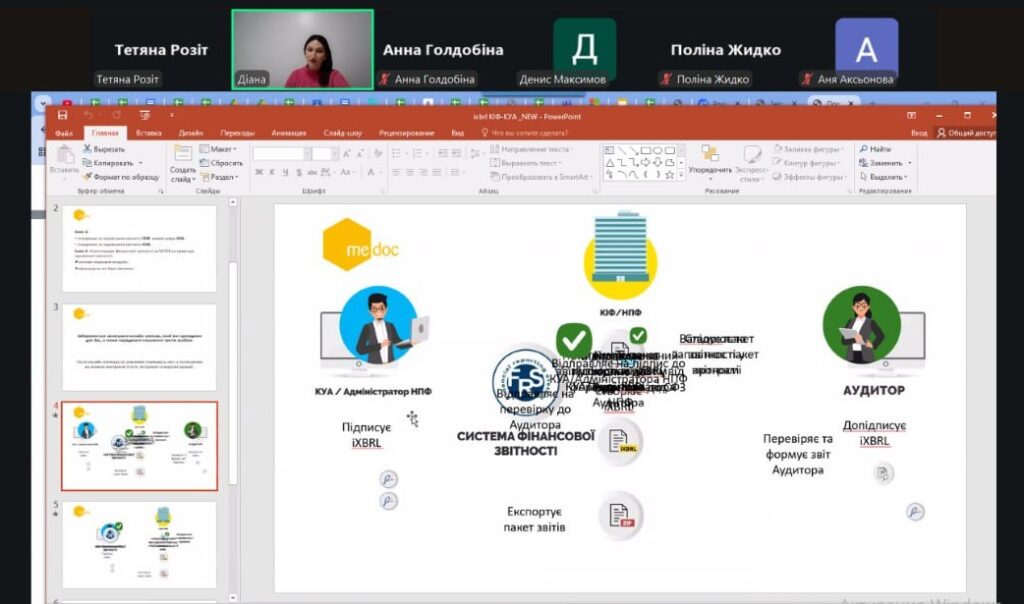
Task: Click the Cut (Вырезать) scissors icon
Action: [88, 149]
